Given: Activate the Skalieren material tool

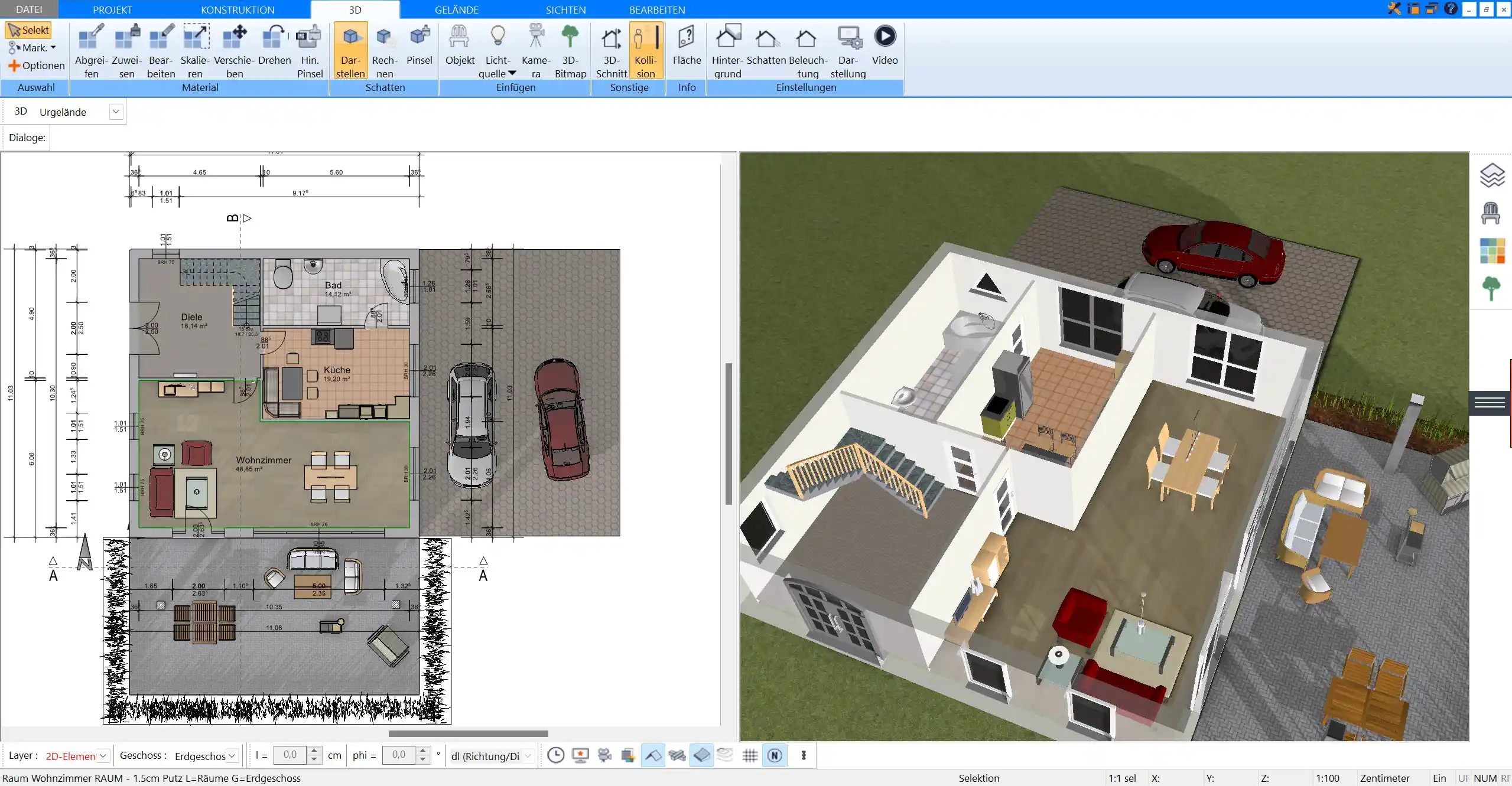Looking at the screenshot, I should pos(195,51).
